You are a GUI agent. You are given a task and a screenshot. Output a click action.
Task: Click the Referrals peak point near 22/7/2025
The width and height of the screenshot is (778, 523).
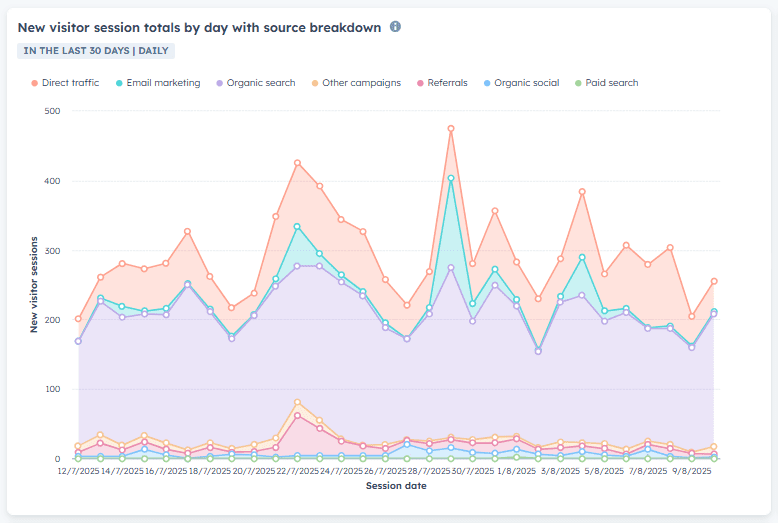click(297, 415)
